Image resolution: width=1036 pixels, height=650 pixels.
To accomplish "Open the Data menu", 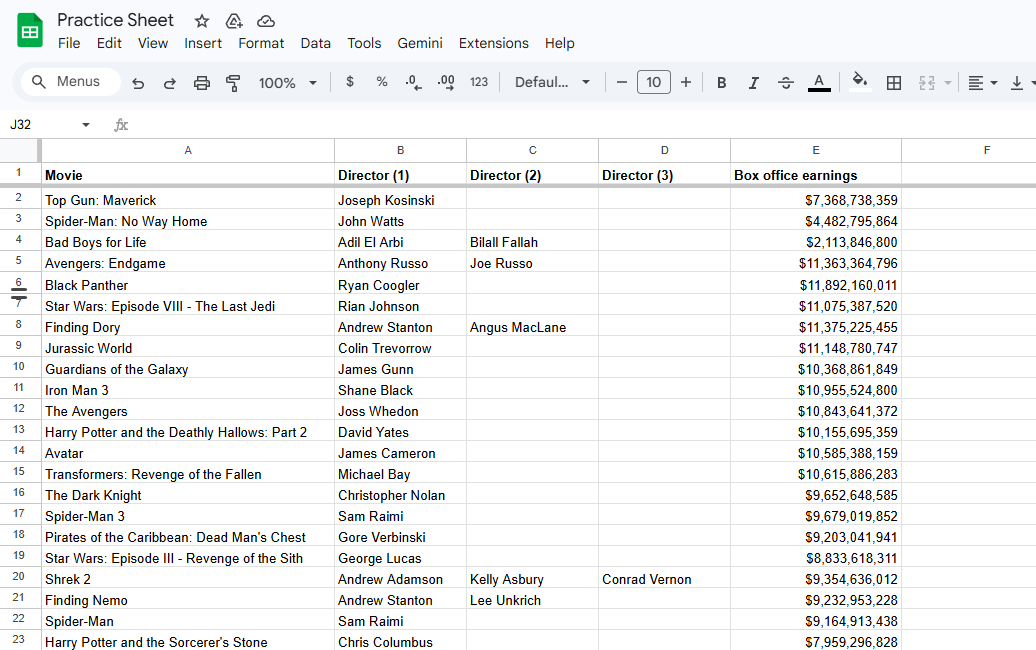I will (315, 43).
